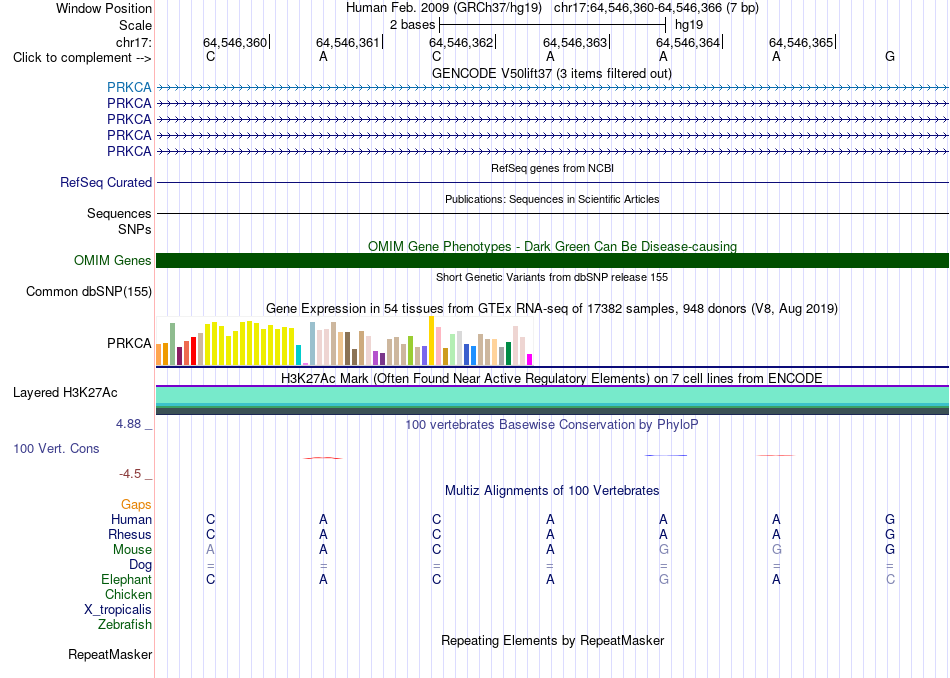Click the RepeatMasker track label
The height and width of the screenshot is (678, 950).
pyautogui.click(x=110, y=655)
